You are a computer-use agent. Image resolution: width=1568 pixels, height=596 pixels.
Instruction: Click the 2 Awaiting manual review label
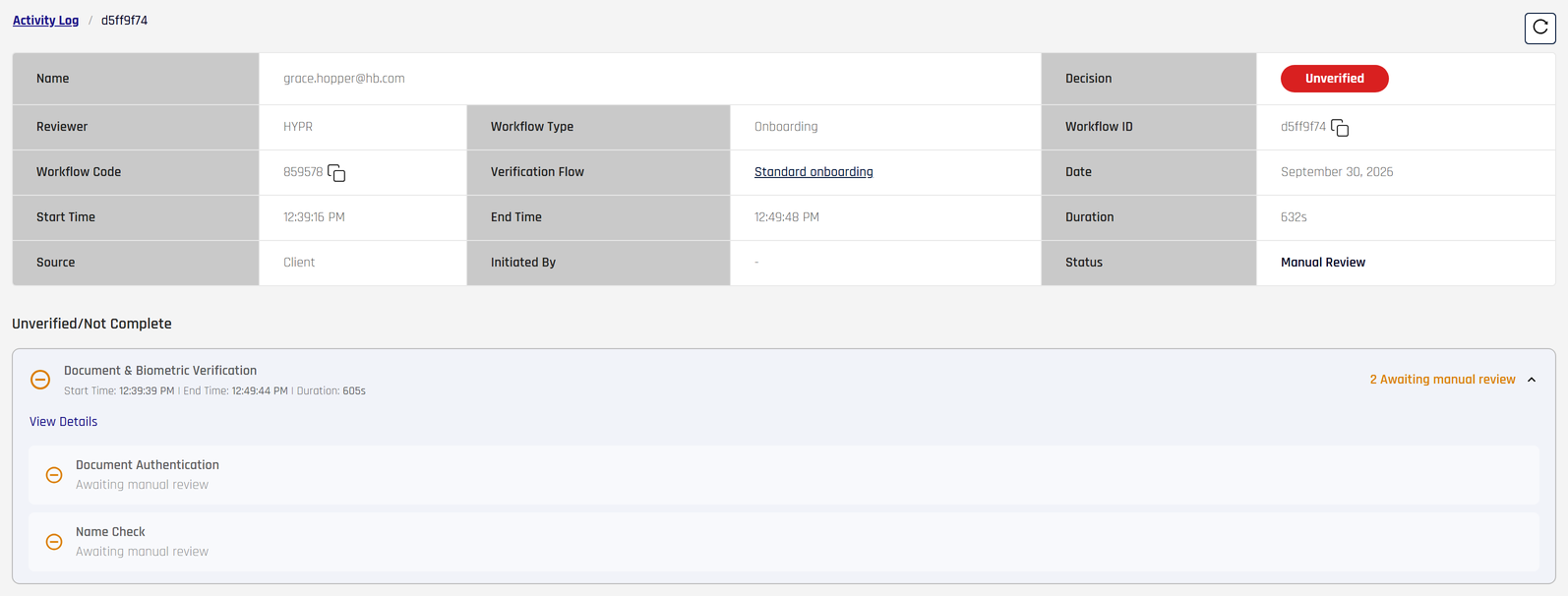[1442, 380]
